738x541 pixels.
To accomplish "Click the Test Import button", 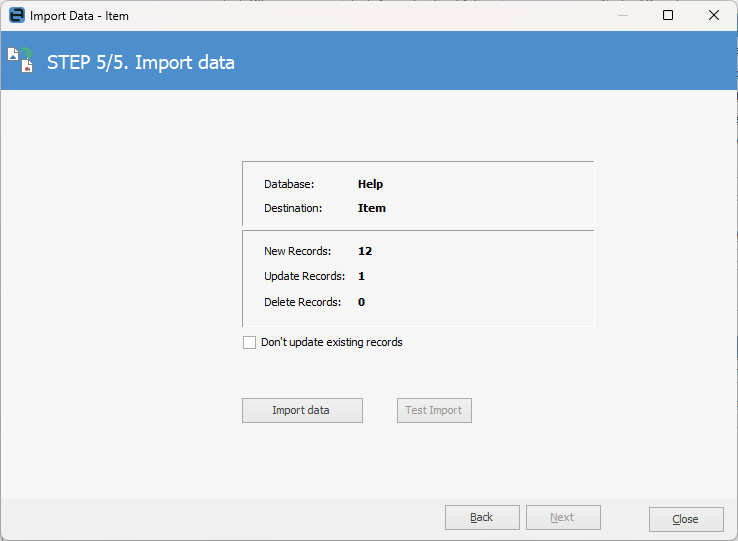I will (x=434, y=410).
